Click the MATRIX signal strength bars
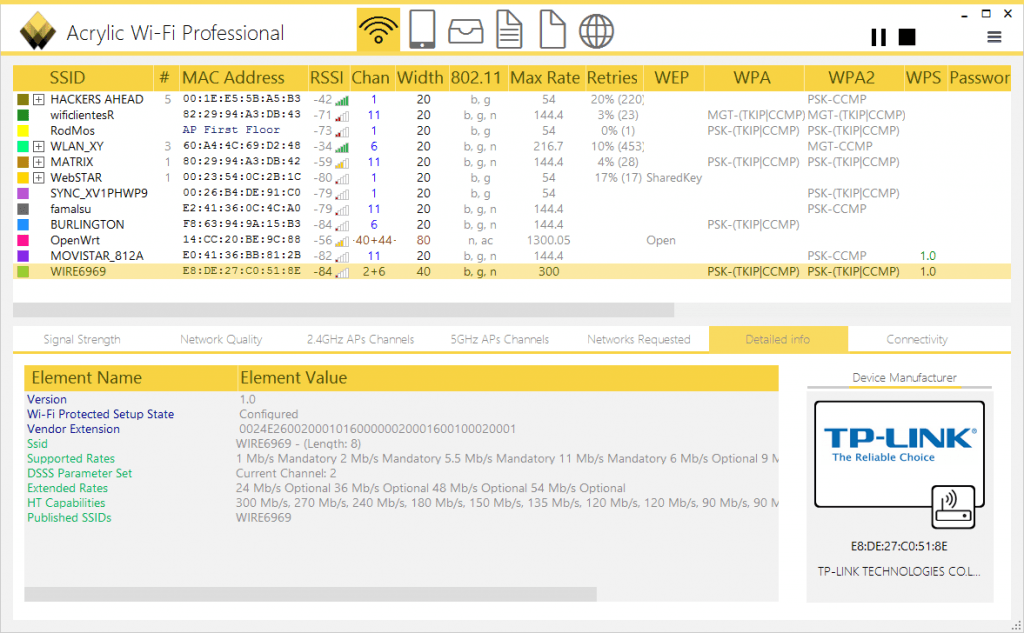Screen dimensions: 1024x633 click(x=342, y=163)
